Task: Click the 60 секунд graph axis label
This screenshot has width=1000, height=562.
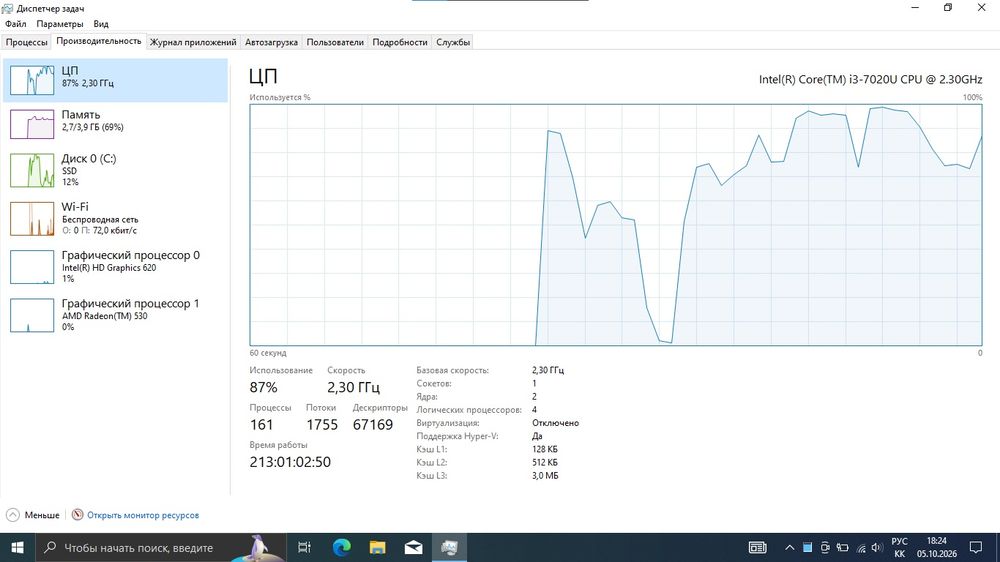Action: 268,353
